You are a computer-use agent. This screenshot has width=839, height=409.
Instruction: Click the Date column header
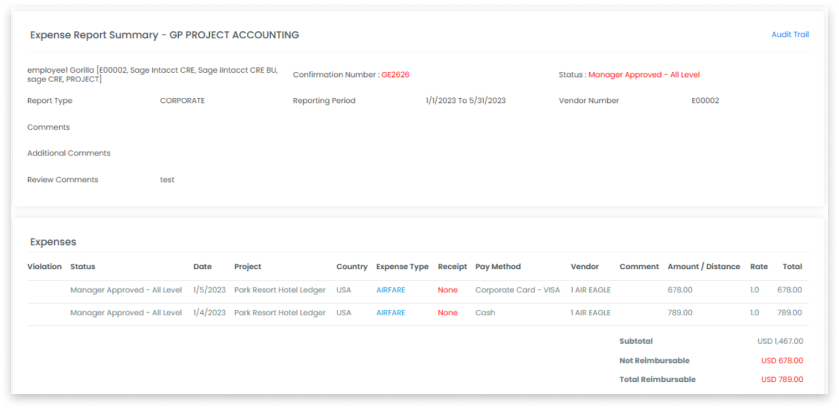click(202, 267)
